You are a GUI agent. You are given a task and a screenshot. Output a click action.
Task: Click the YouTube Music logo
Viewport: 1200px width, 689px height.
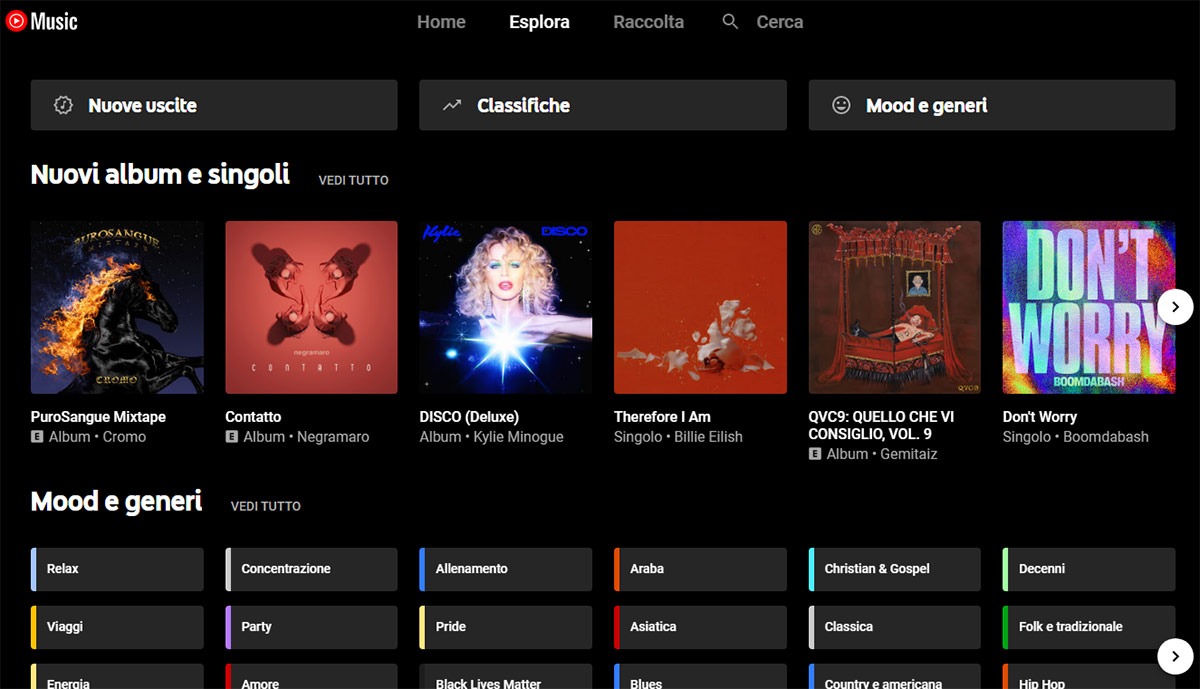pos(42,21)
